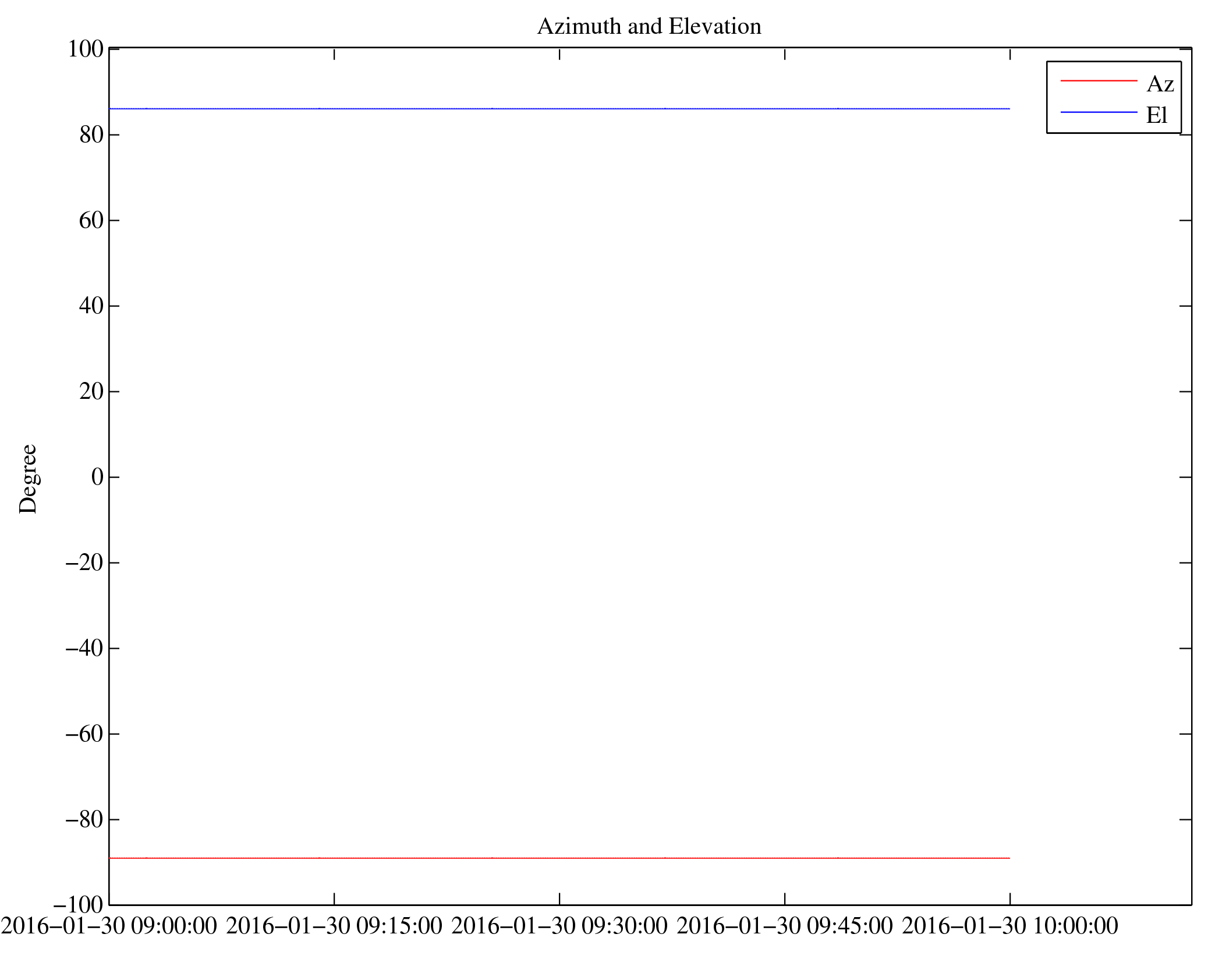The width and height of the screenshot is (1208, 980).
Task: Click the '2016-01-30 09:30:00' x-axis label
Action: point(559,926)
